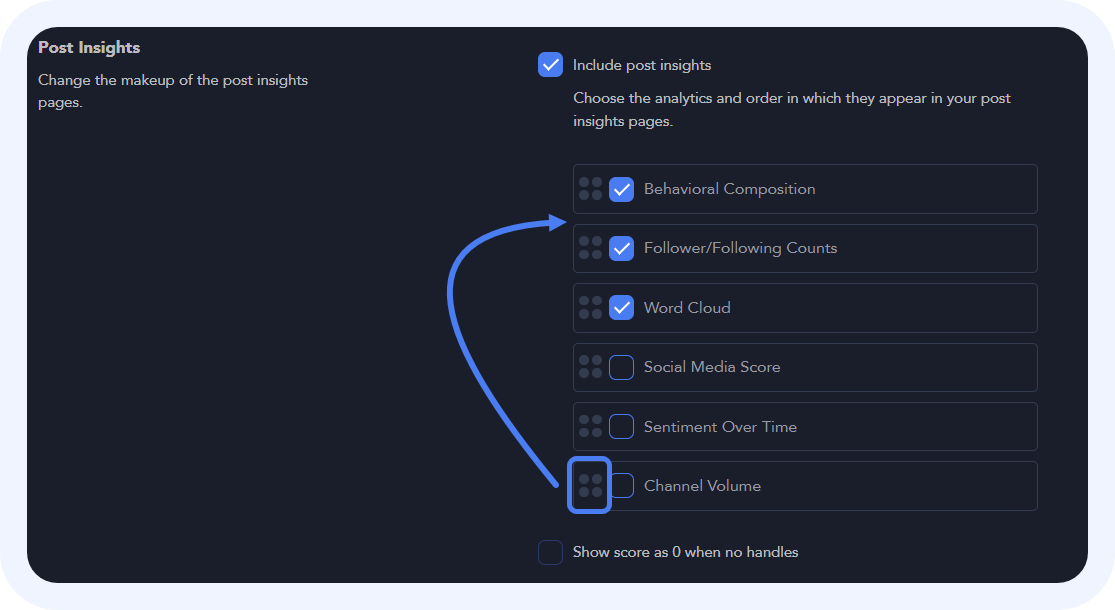Screen dimensions: 1115x610
Task: Click the Word Cloud drag handle
Action: 590,308
